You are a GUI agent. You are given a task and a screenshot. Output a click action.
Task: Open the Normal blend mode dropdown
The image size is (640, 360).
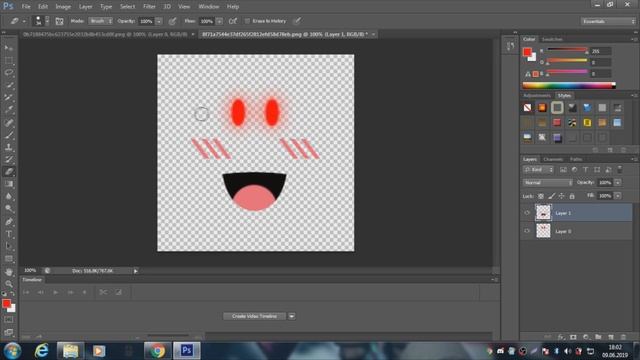(548, 182)
